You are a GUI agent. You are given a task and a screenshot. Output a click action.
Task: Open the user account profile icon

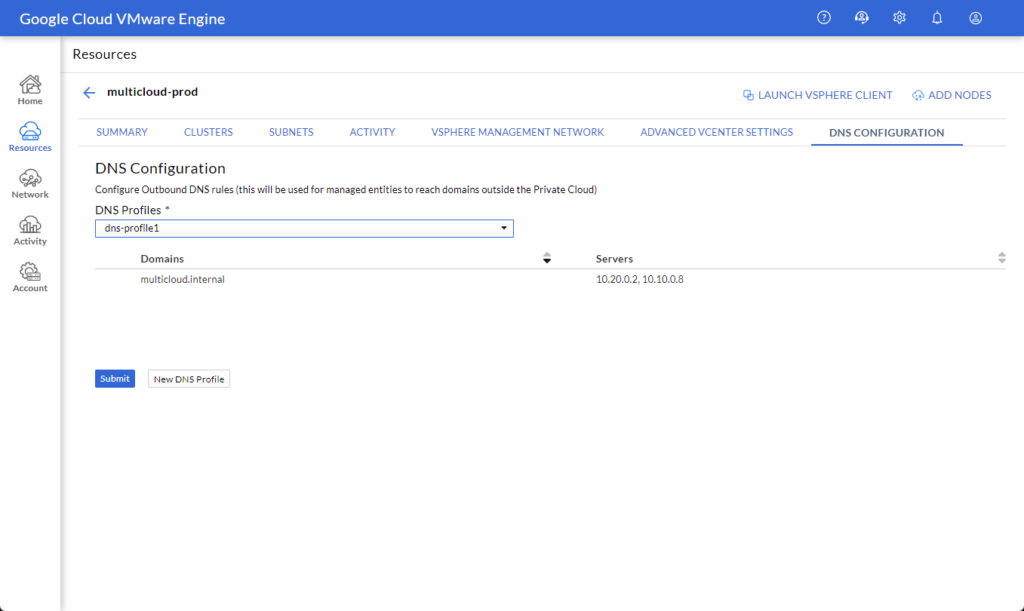pyautogui.click(x=975, y=18)
